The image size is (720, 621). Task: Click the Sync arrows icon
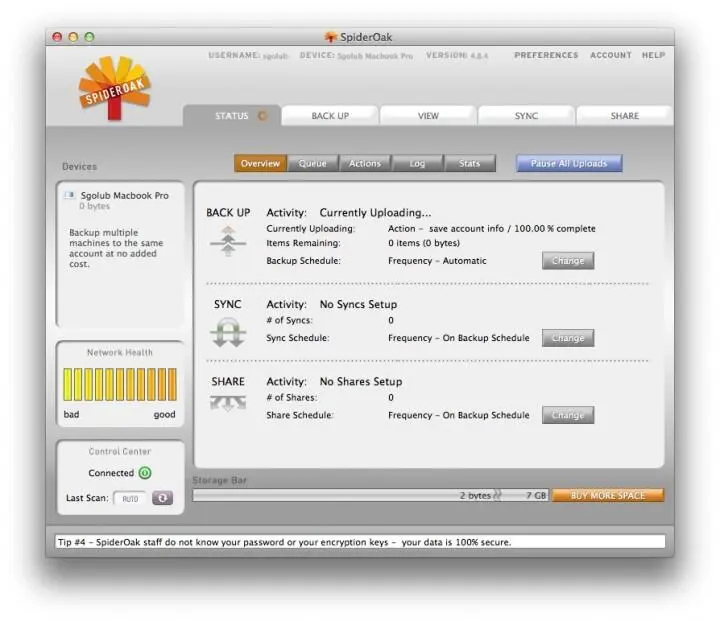228,332
